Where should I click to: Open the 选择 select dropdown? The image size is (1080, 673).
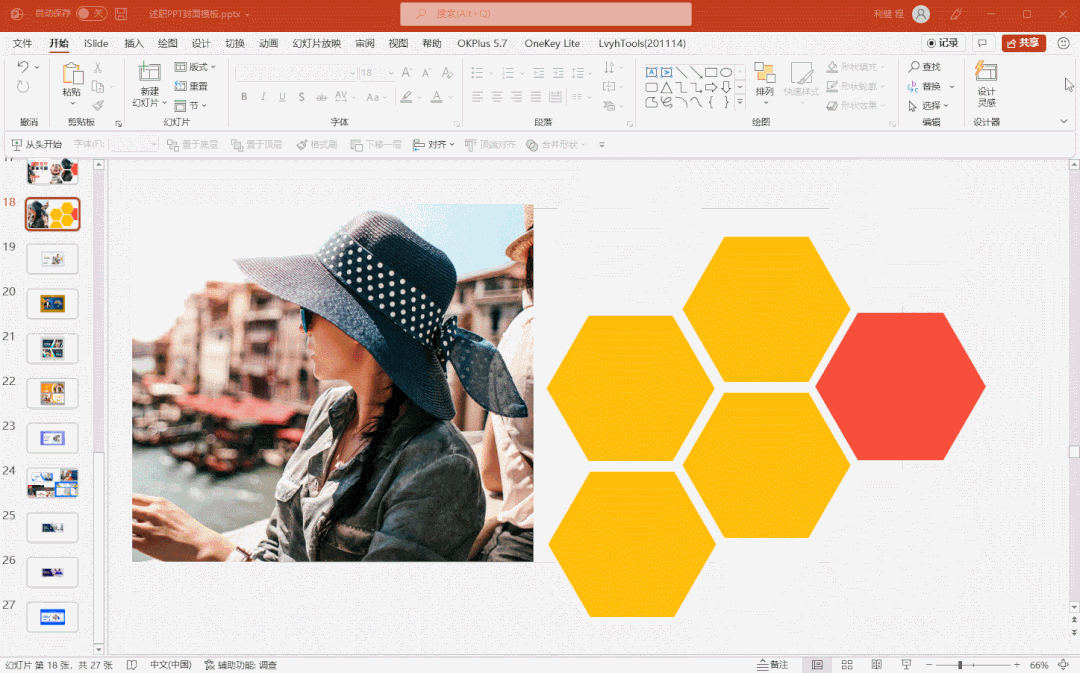pyautogui.click(x=928, y=105)
